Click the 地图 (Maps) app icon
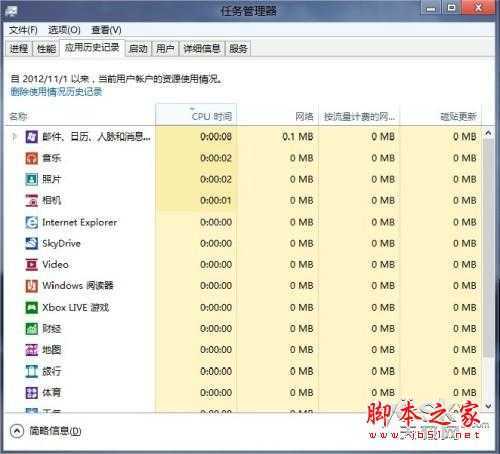 coord(32,350)
